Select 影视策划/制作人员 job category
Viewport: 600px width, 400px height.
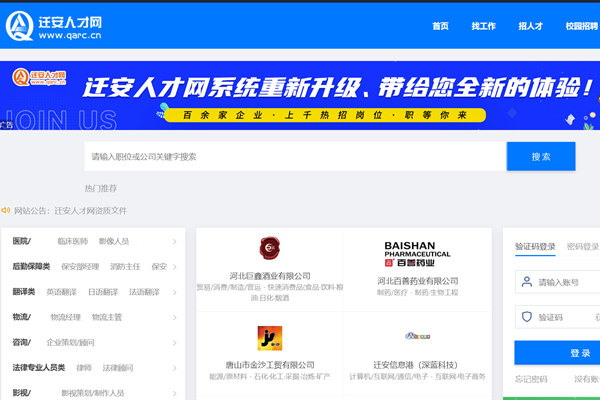93,393
